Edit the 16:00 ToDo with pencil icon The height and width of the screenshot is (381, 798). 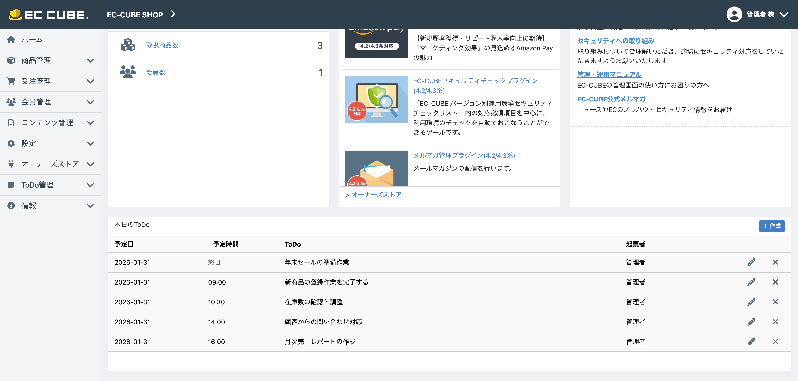(x=751, y=342)
